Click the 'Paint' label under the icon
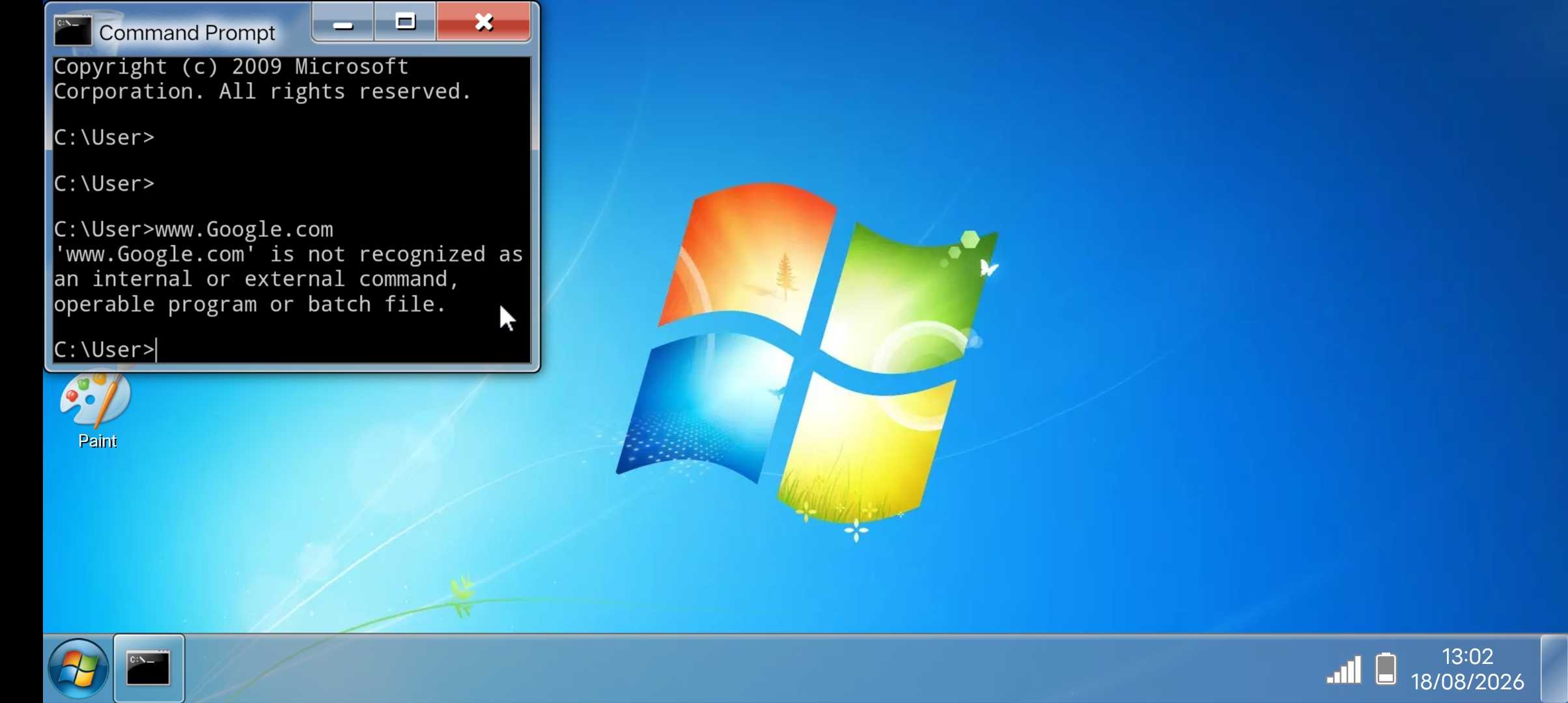This screenshot has width=1568, height=703. point(98,441)
